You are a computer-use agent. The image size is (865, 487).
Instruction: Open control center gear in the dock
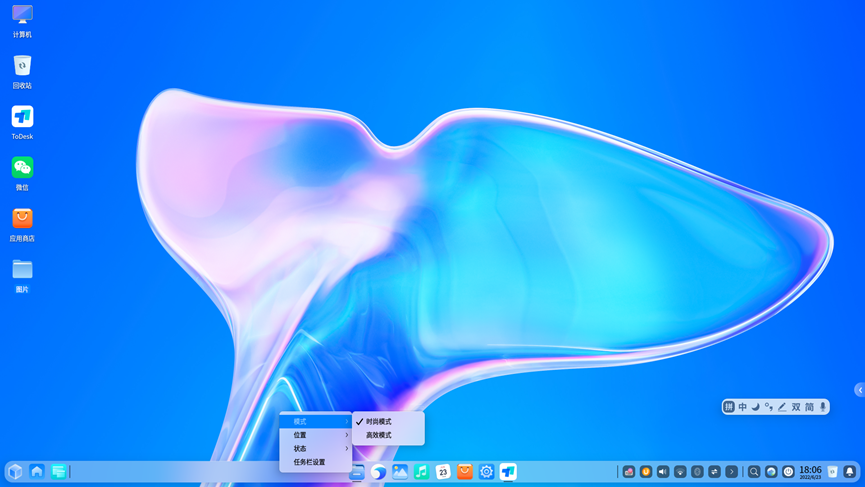(487, 472)
